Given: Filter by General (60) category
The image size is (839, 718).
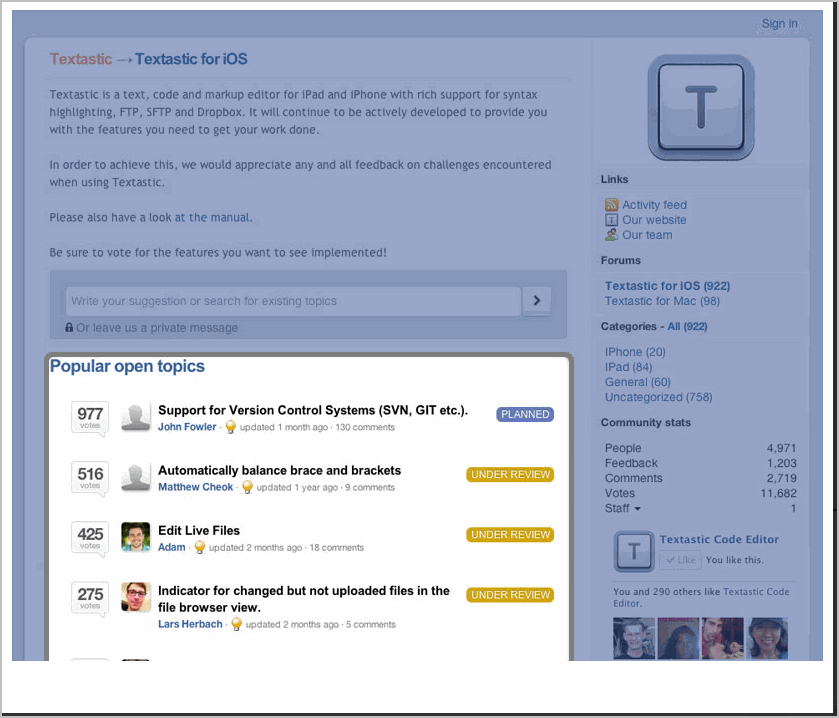Looking at the screenshot, I should 637,382.
